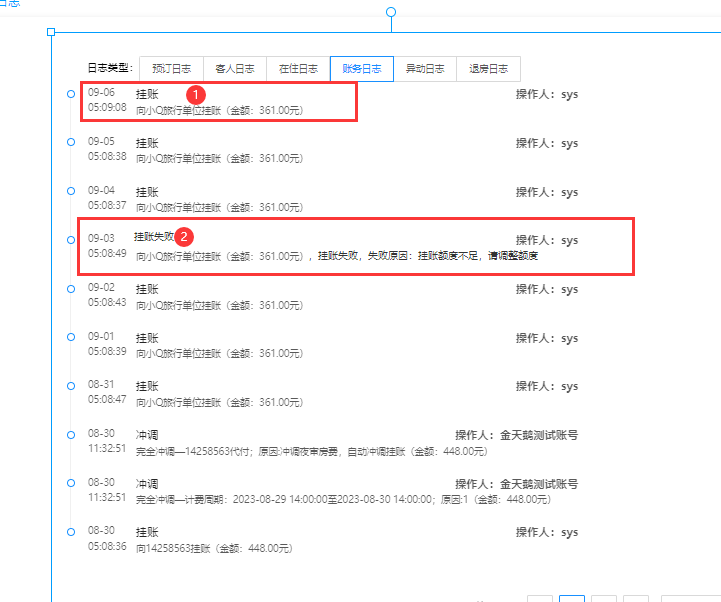
Task: Click the square corner handle of the panel
Action: point(51,32)
